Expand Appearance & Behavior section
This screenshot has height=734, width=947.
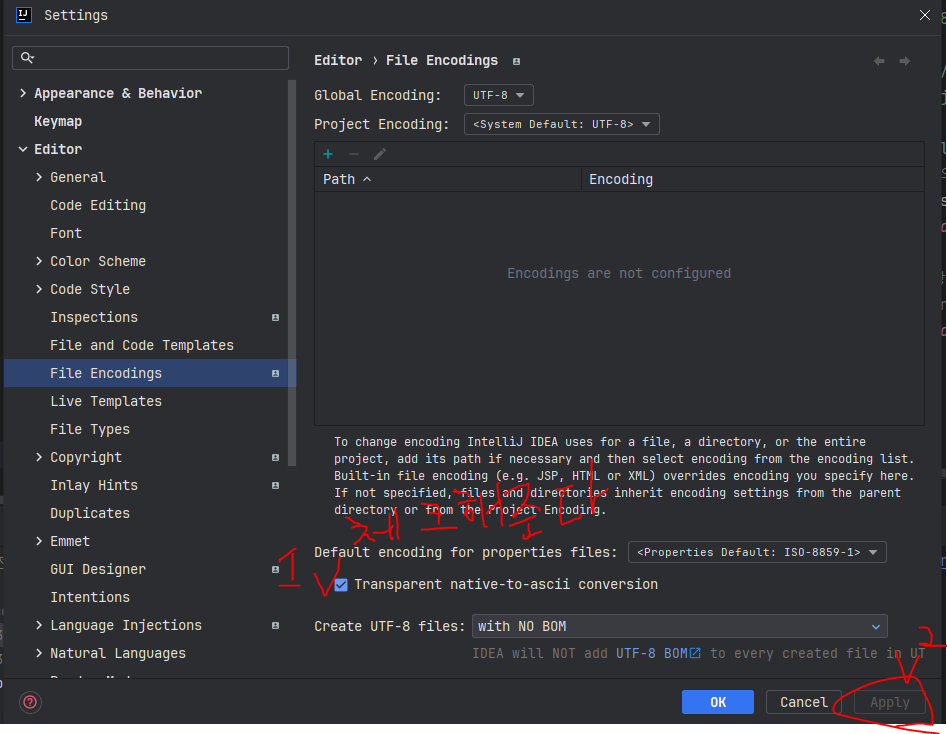coord(23,93)
